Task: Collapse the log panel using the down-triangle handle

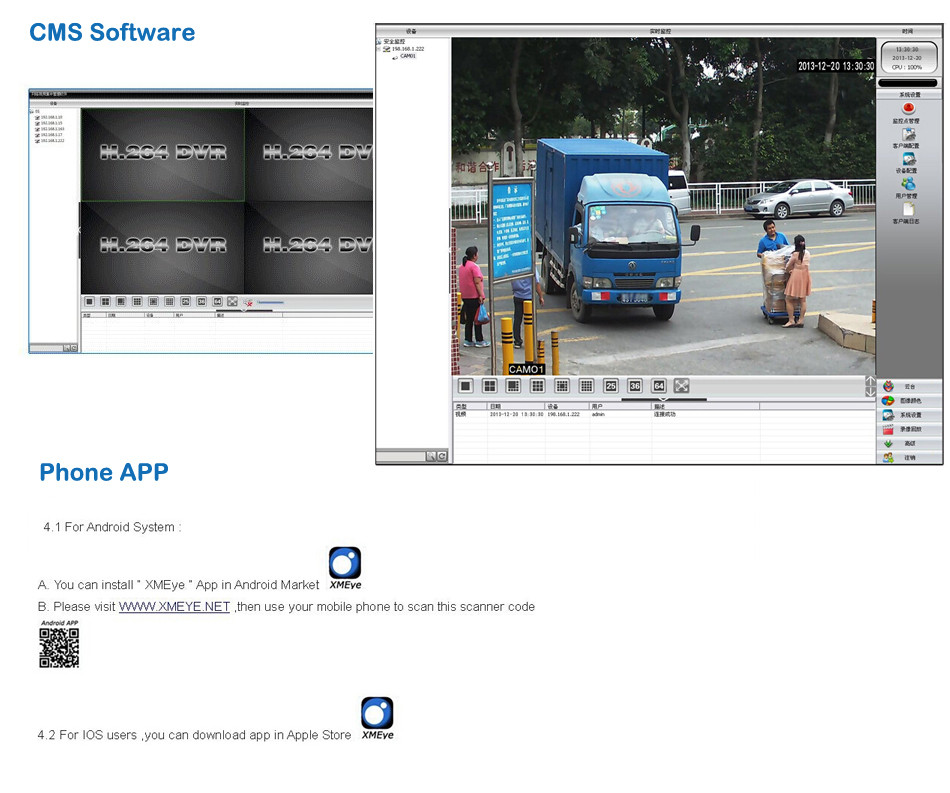Action: [664, 400]
